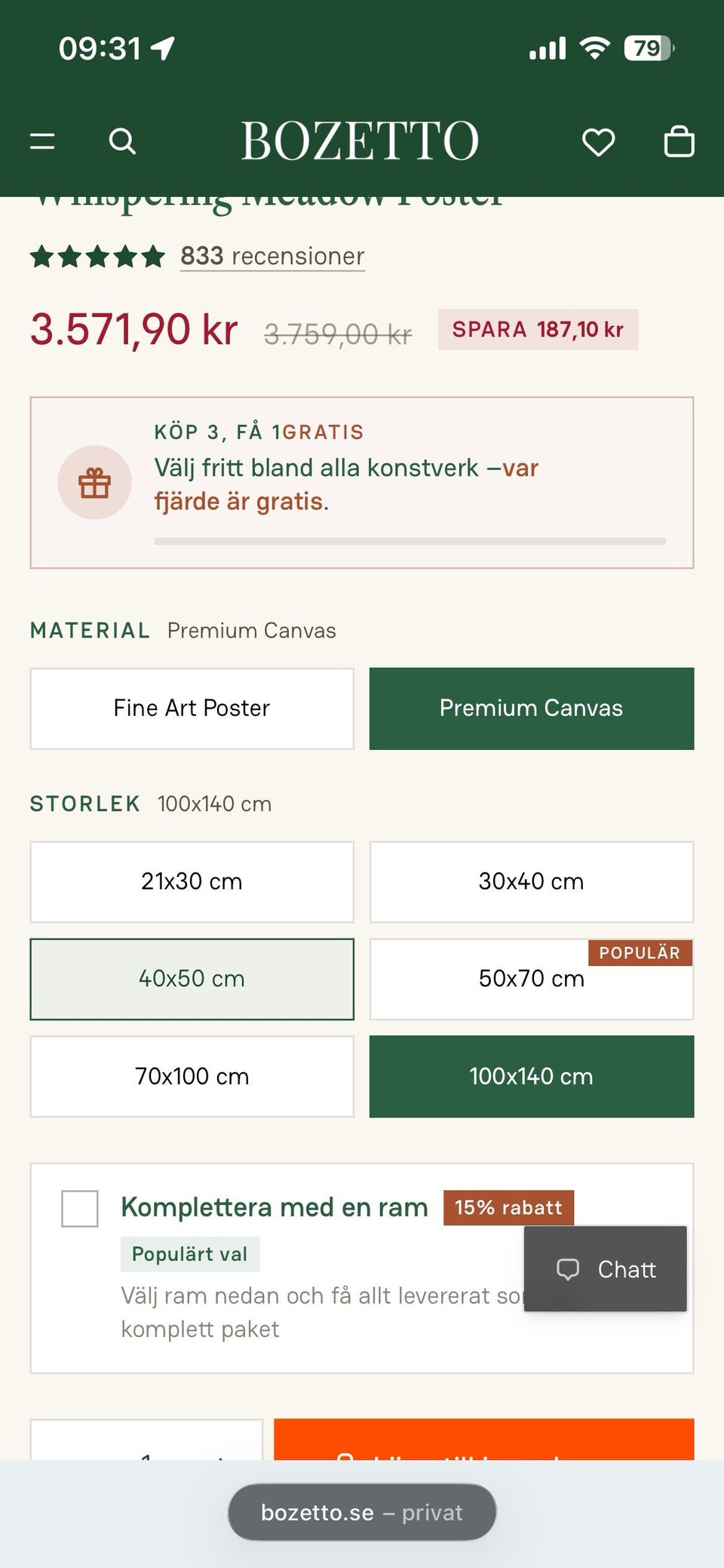Tap the bozetto.se address bar pill

click(362, 1513)
